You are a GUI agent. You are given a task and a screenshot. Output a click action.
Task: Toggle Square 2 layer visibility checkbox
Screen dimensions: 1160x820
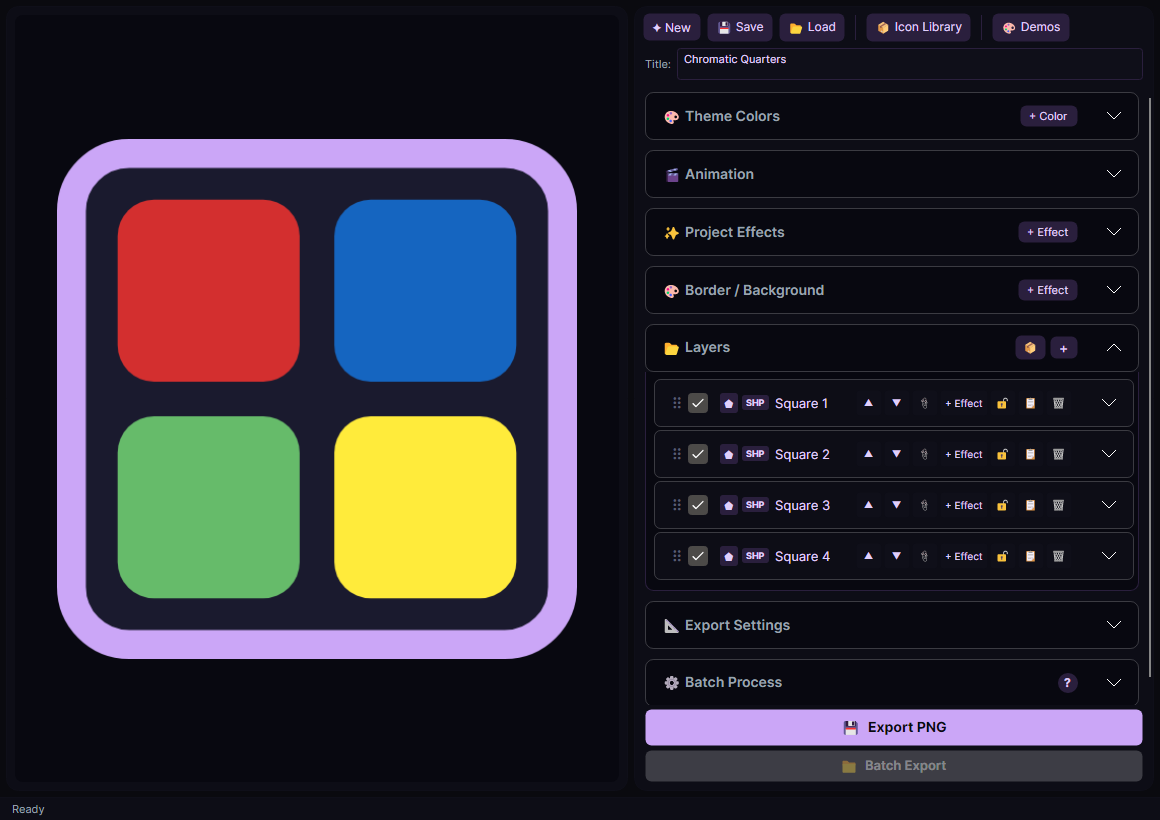tap(698, 454)
